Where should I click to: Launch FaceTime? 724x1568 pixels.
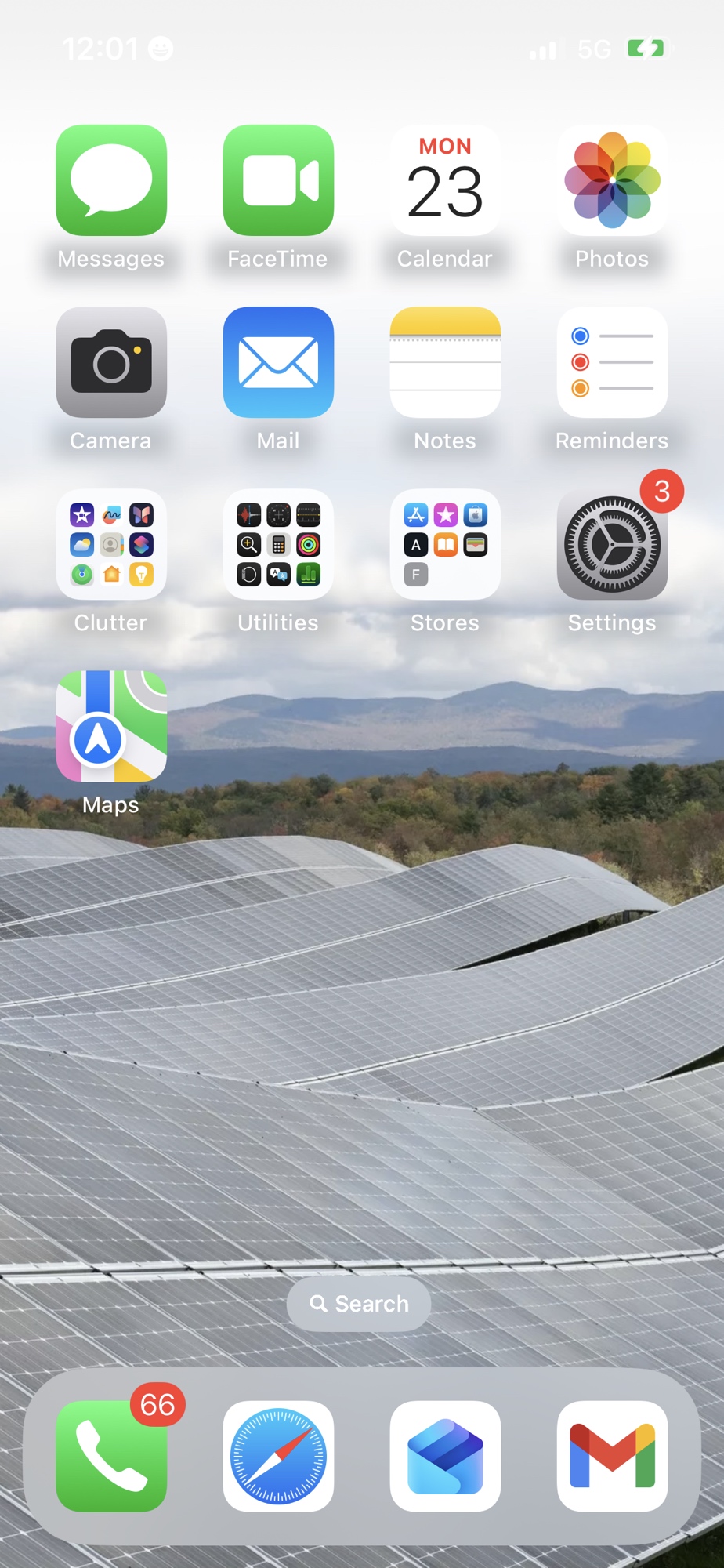pyautogui.click(x=278, y=180)
